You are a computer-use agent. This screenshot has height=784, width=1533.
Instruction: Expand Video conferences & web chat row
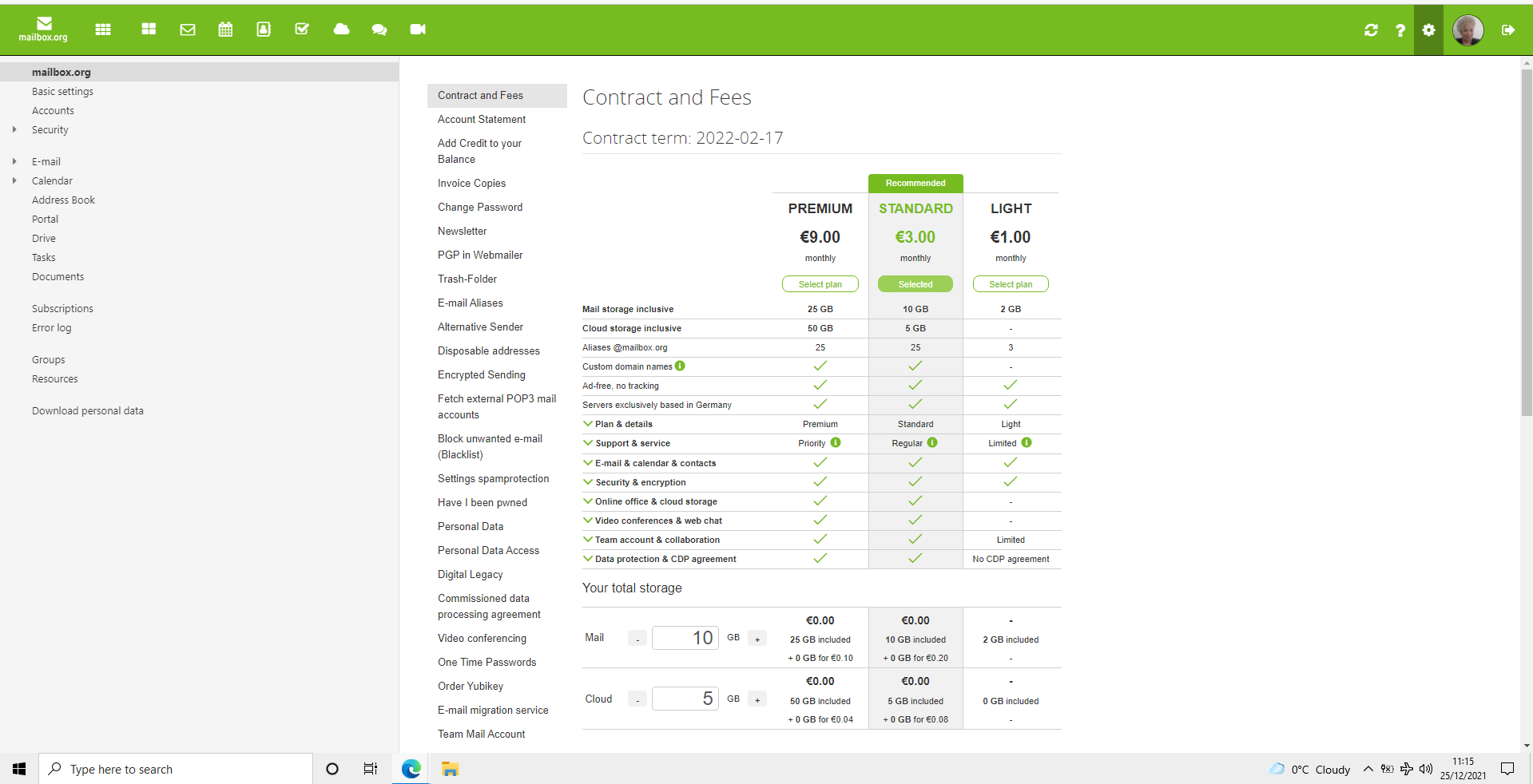[x=588, y=521]
